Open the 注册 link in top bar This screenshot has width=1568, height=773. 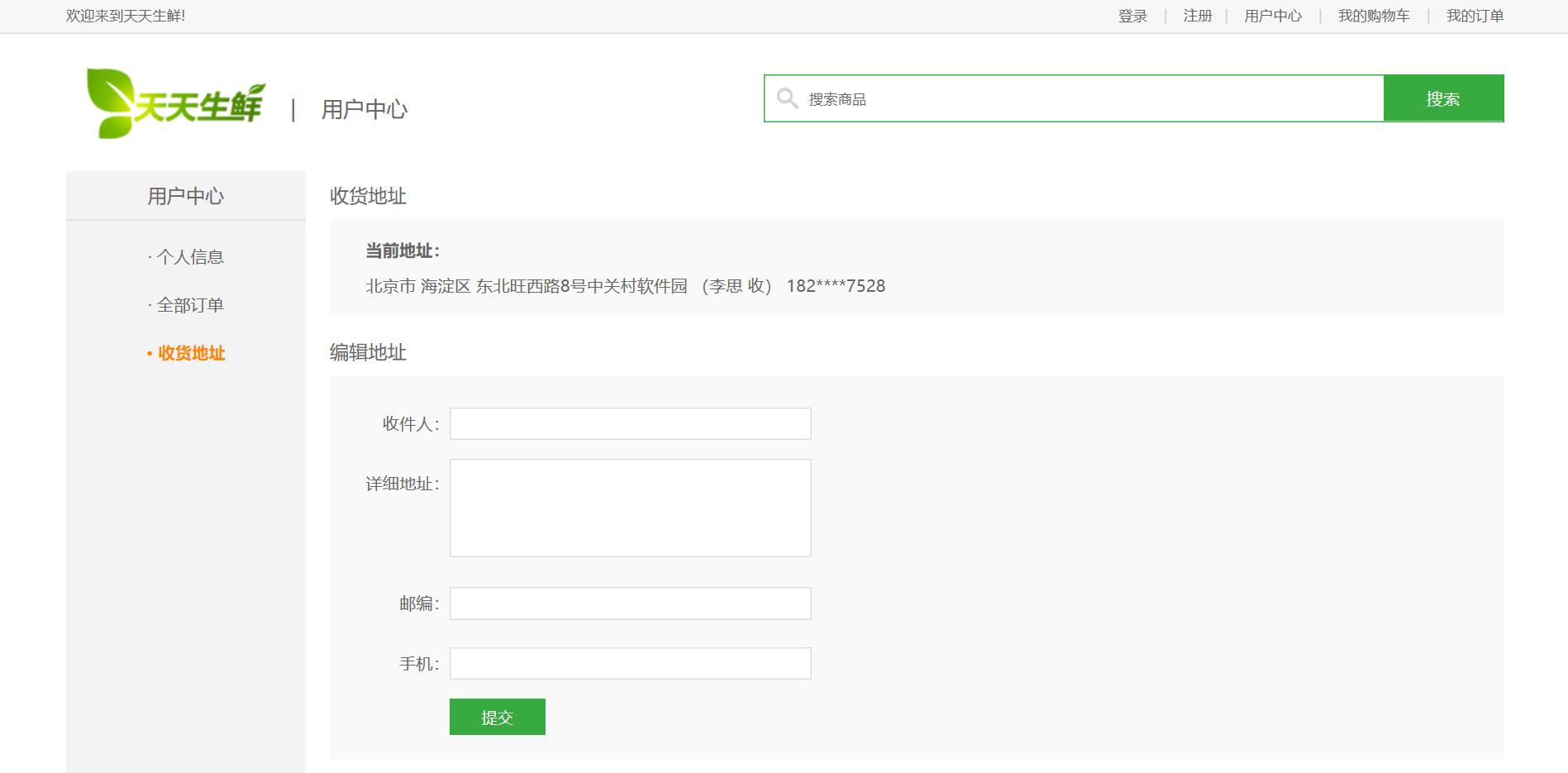point(1197,16)
